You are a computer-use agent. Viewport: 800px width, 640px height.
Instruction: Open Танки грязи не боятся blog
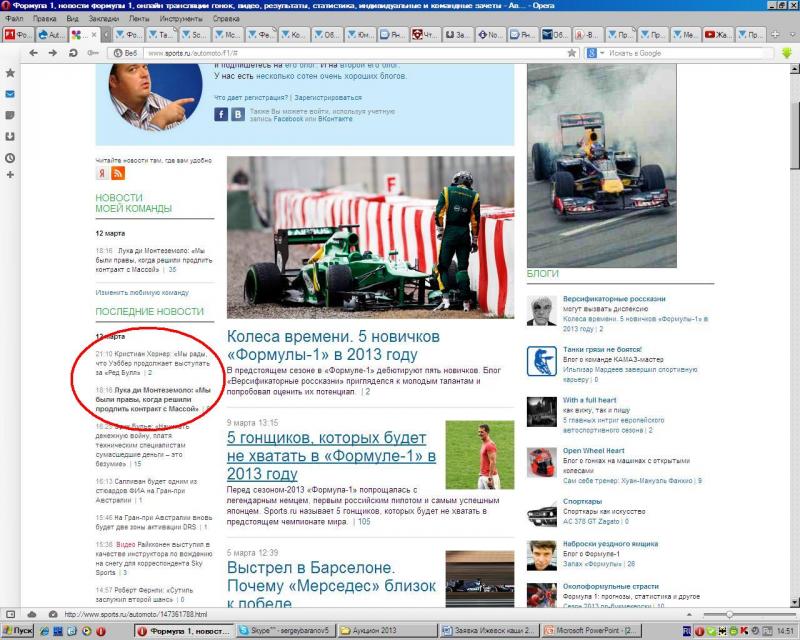pyautogui.click(x=602, y=349)
